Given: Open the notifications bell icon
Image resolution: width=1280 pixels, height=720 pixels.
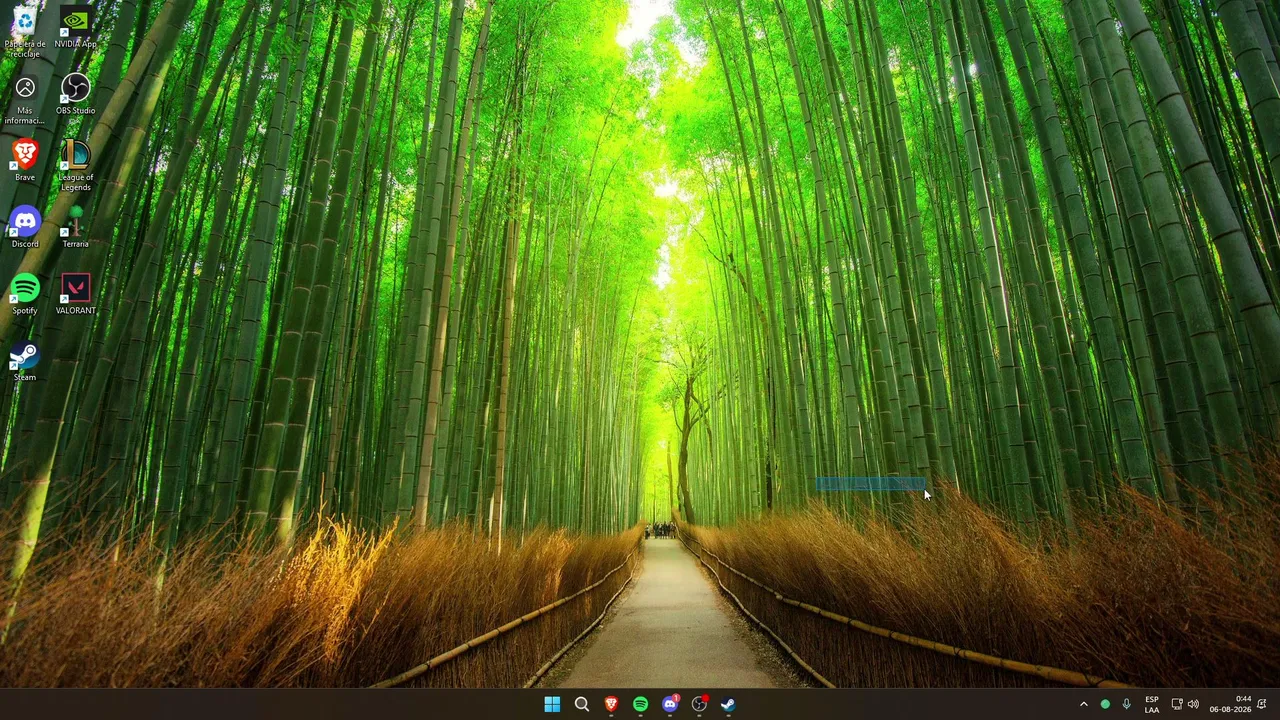Looking at the screenshot, I should click(x=1262, y=704).
